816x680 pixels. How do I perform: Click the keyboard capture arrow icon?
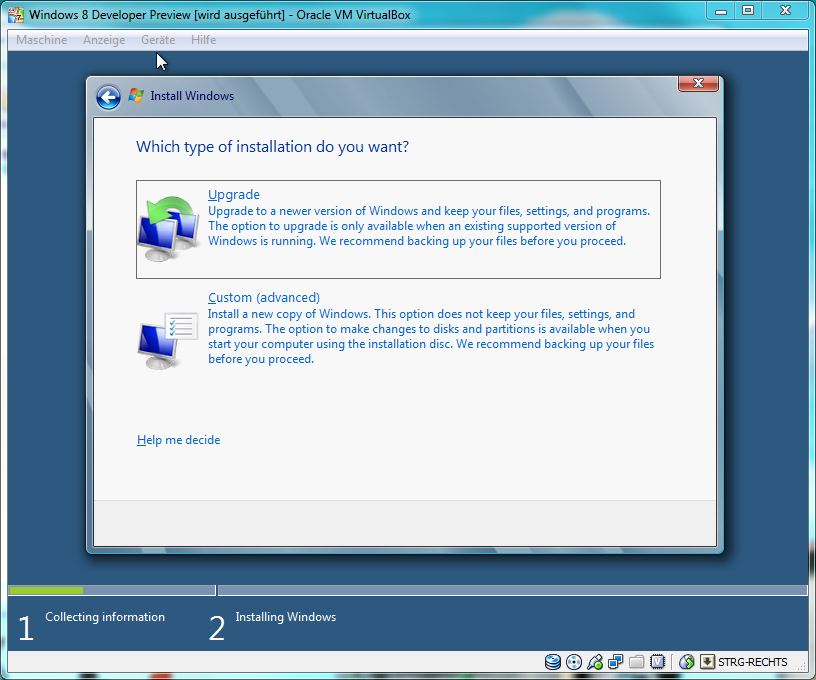pyautogui.click(x=707, y=662)
